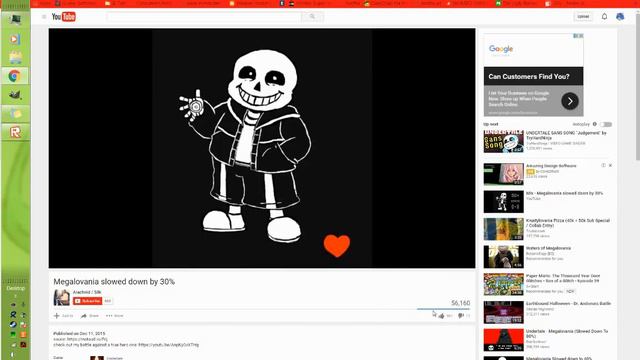
Task: Click the ad info icon beside close
Action: (x=603, y=165)
